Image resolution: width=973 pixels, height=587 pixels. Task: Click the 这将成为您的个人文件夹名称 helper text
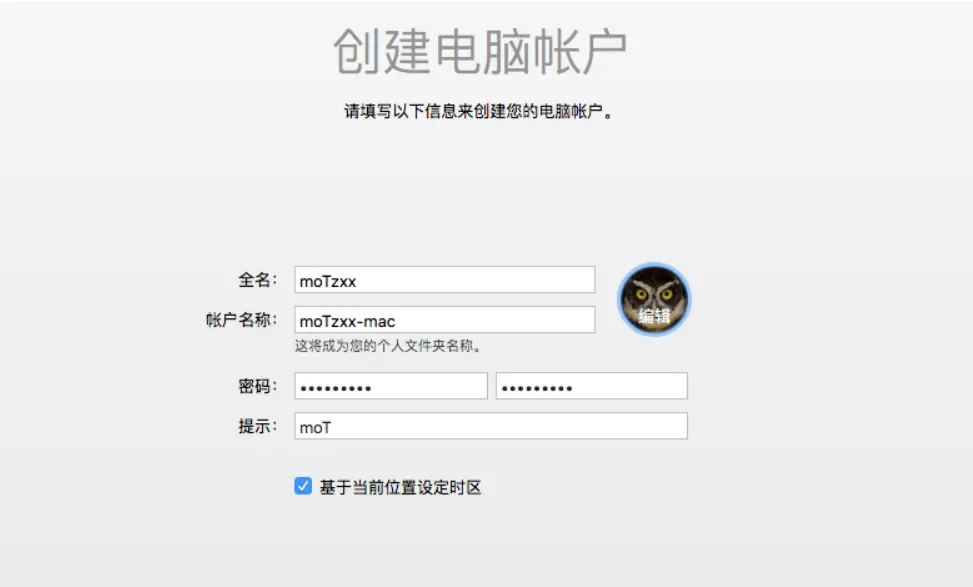(388, 346)
